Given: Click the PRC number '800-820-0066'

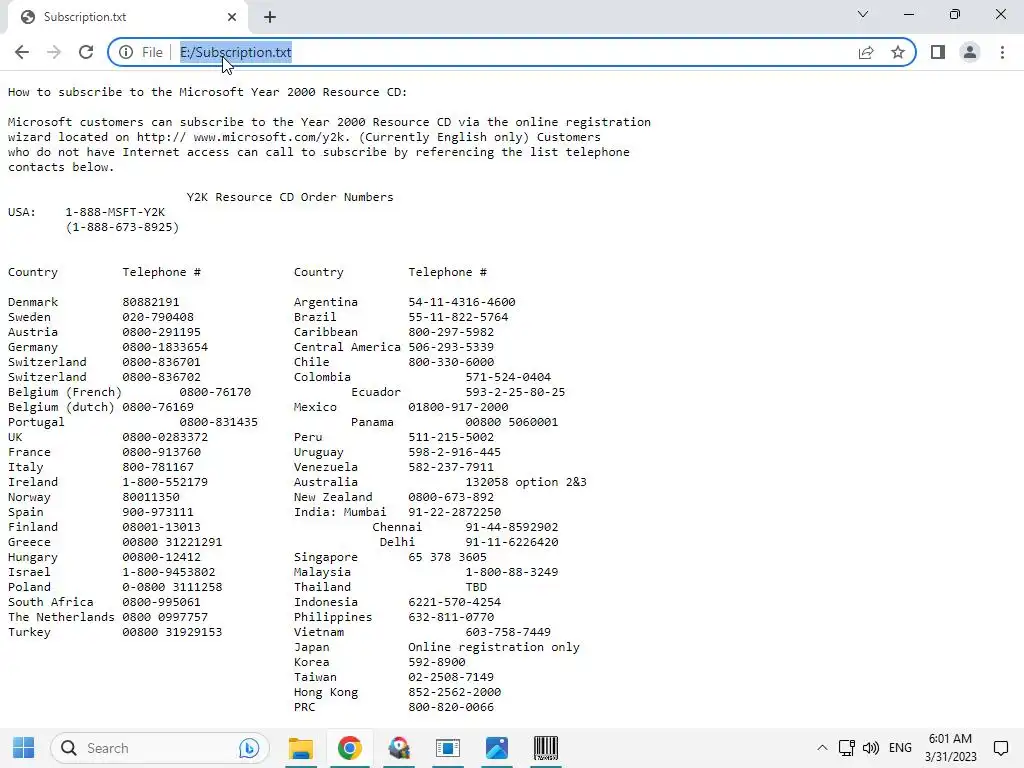Looking at the screenshot, I should pos(451,708).
